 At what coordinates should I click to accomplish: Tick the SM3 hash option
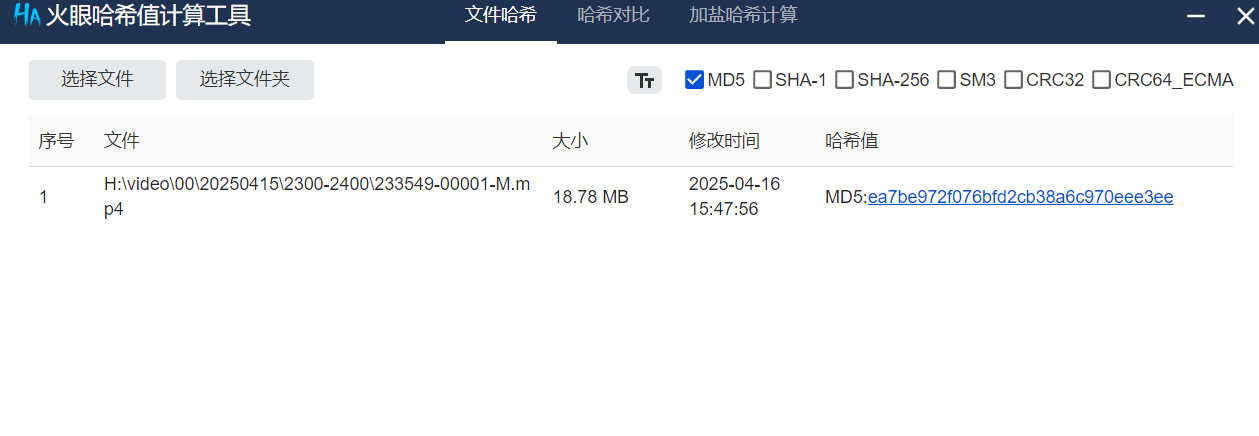click(946, 80)
